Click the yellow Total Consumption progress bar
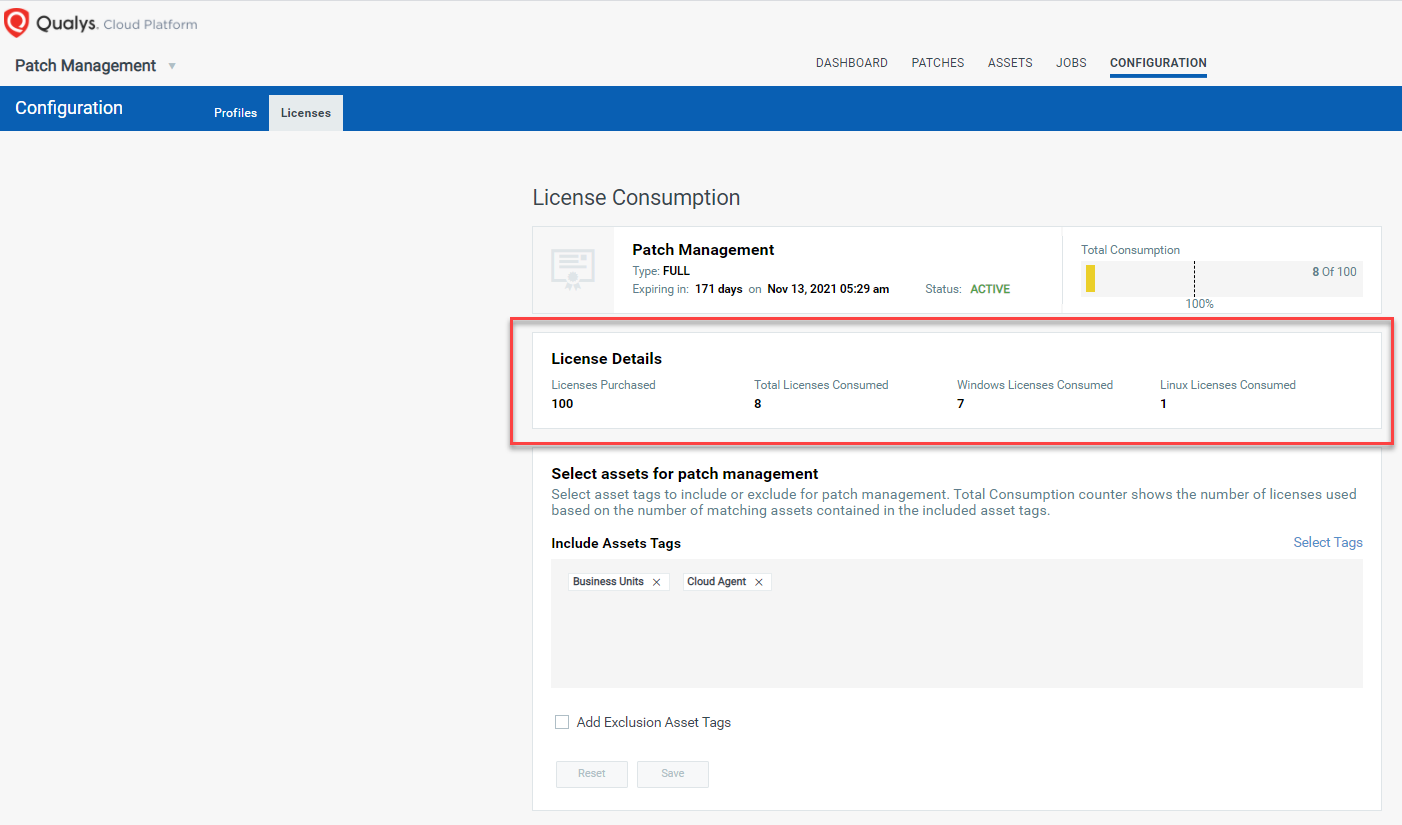 click(1090, 279)
